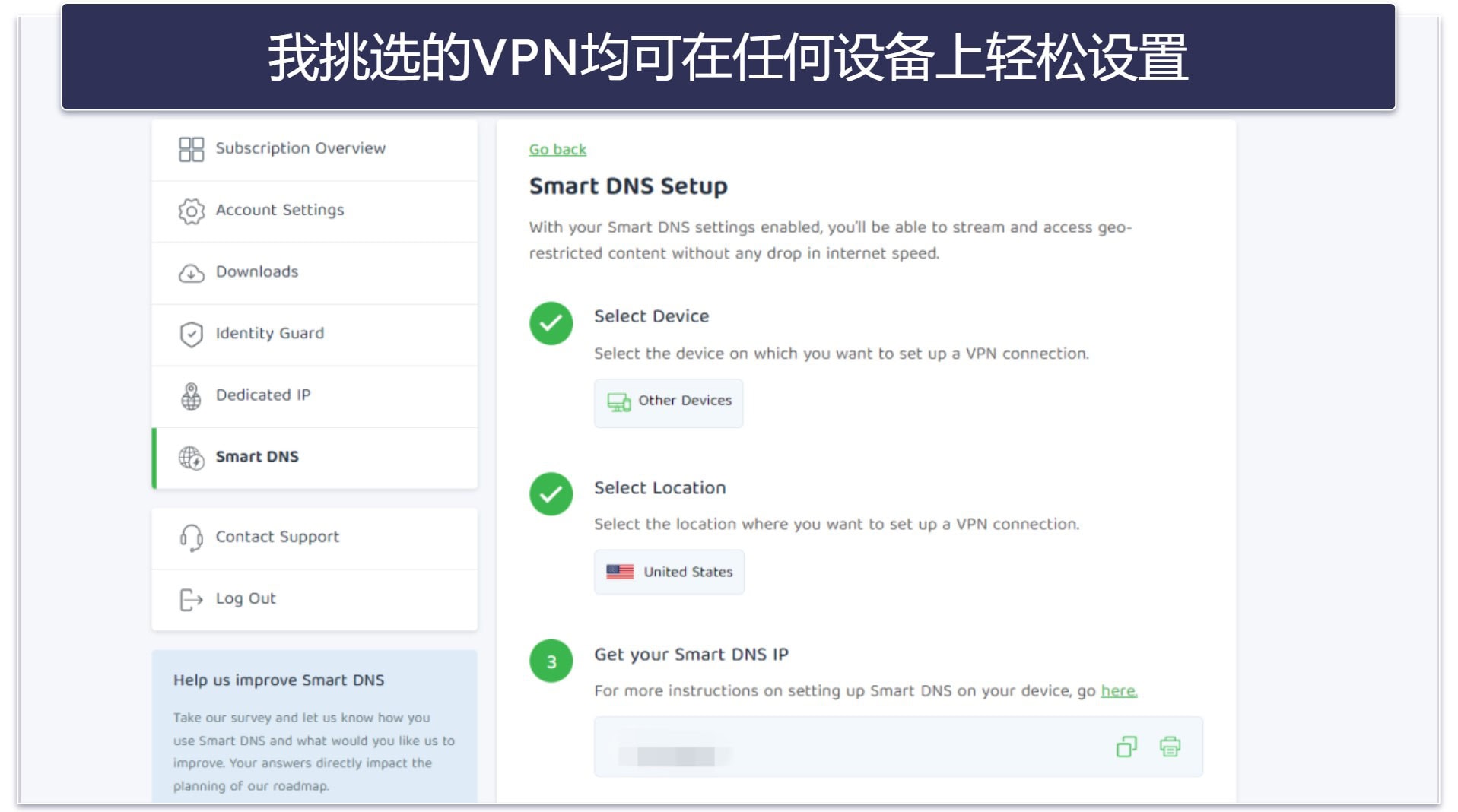Image resolution: width=1458 pixels, height=812 pixels.
Task: Select Dedicated IP in the sidebar
Action: [x=314, y=396]
